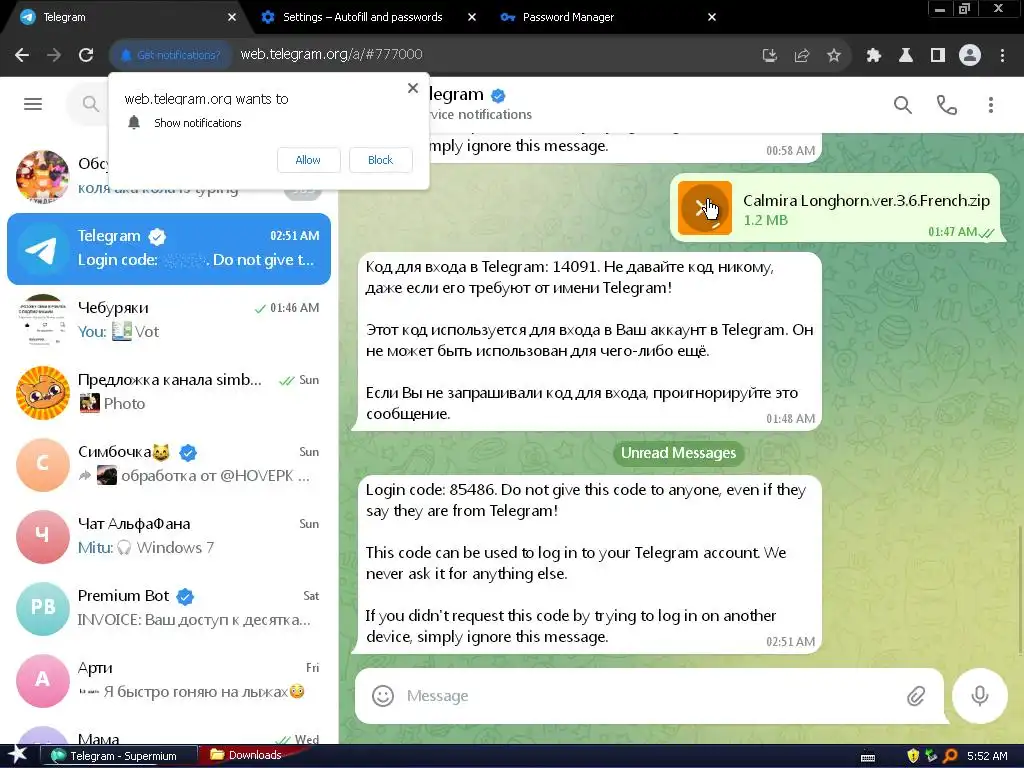Click the Get notifications chip in address bar
The width and height of the screenshot is (1024, 768).
pos(170,55)
